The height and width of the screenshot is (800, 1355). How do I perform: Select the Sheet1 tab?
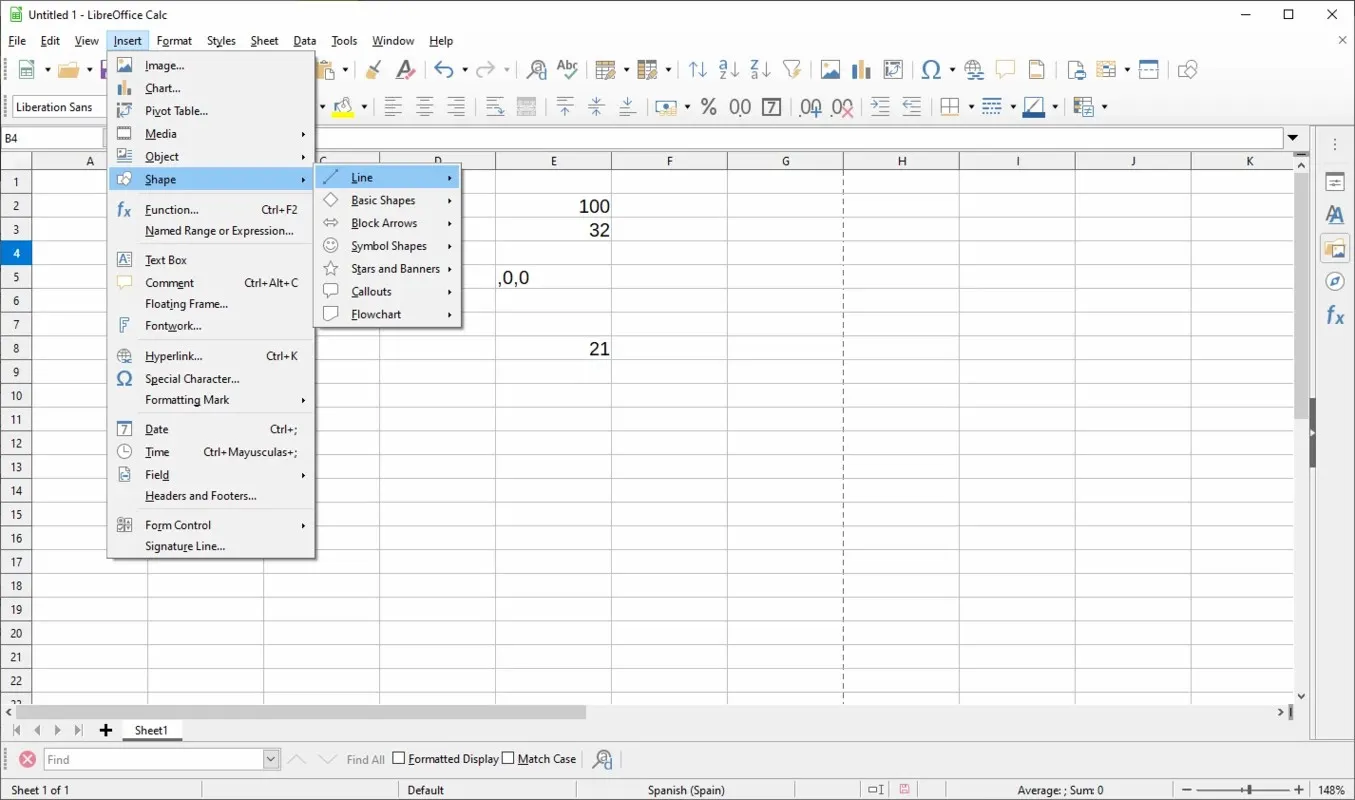151,731
